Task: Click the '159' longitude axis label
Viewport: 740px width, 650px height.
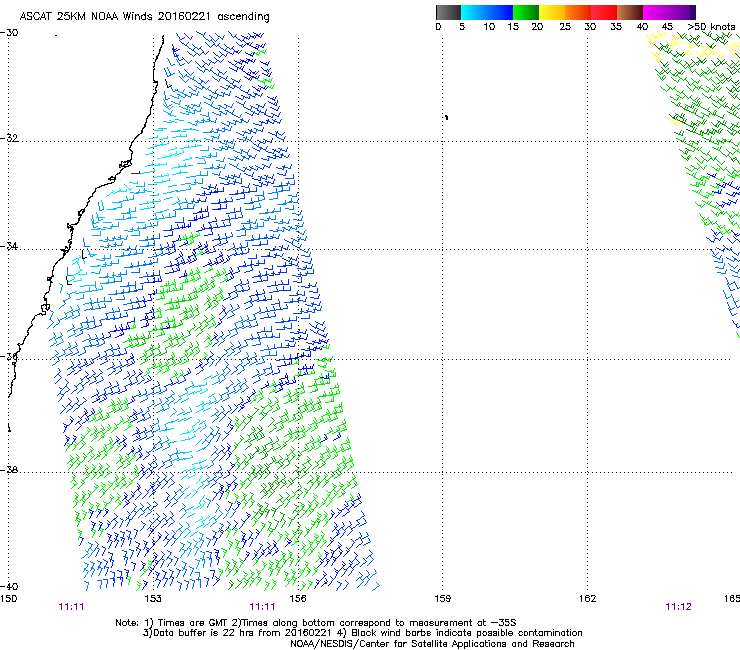Action: 442,599
